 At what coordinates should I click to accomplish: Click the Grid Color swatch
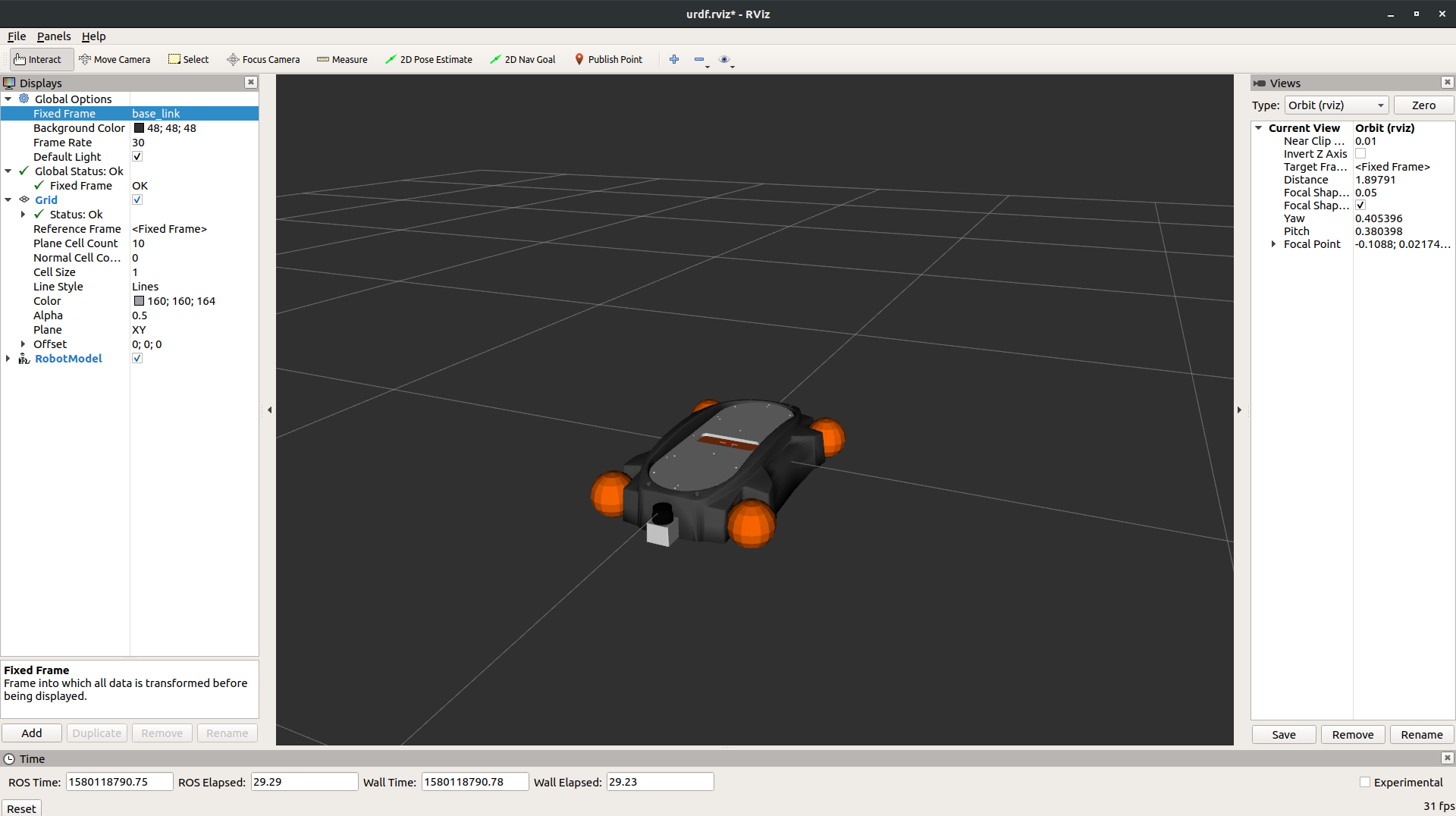(x=139, y=300)
